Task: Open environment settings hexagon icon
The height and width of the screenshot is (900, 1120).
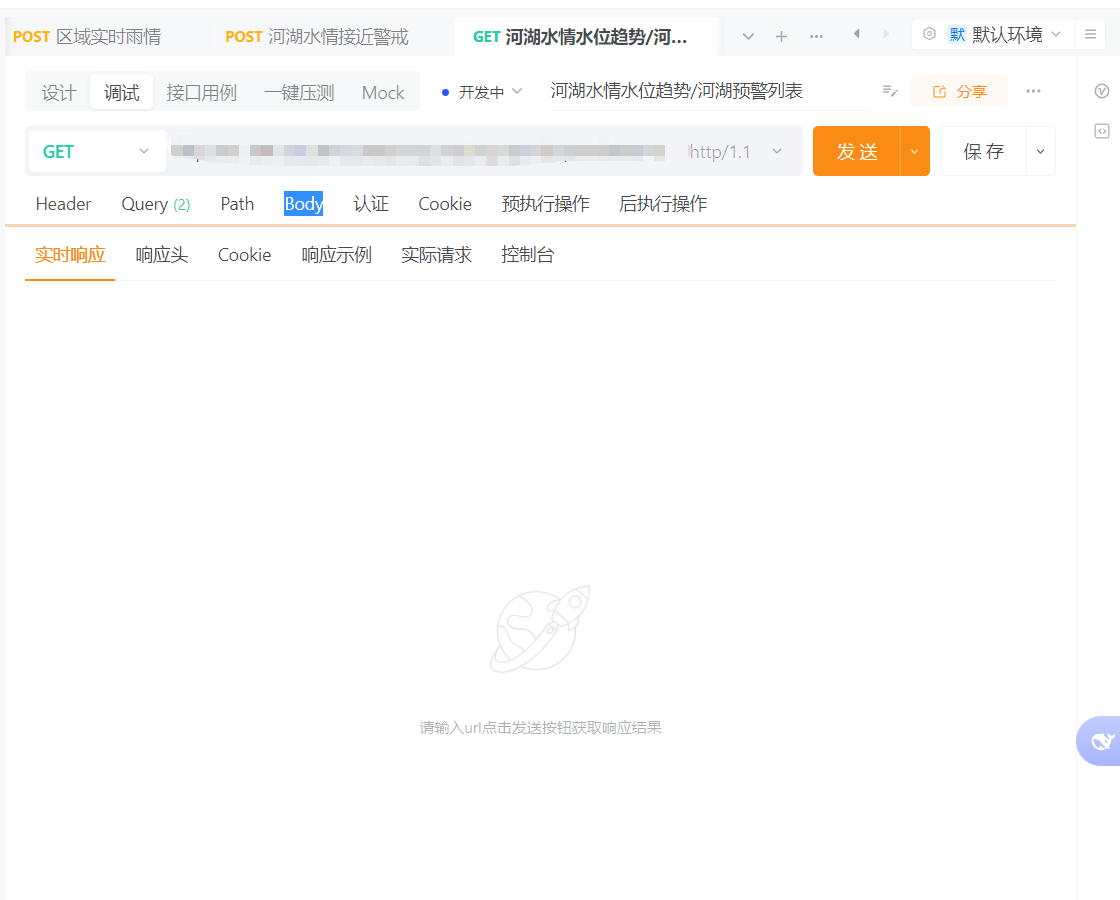Action: click(929, 34)
